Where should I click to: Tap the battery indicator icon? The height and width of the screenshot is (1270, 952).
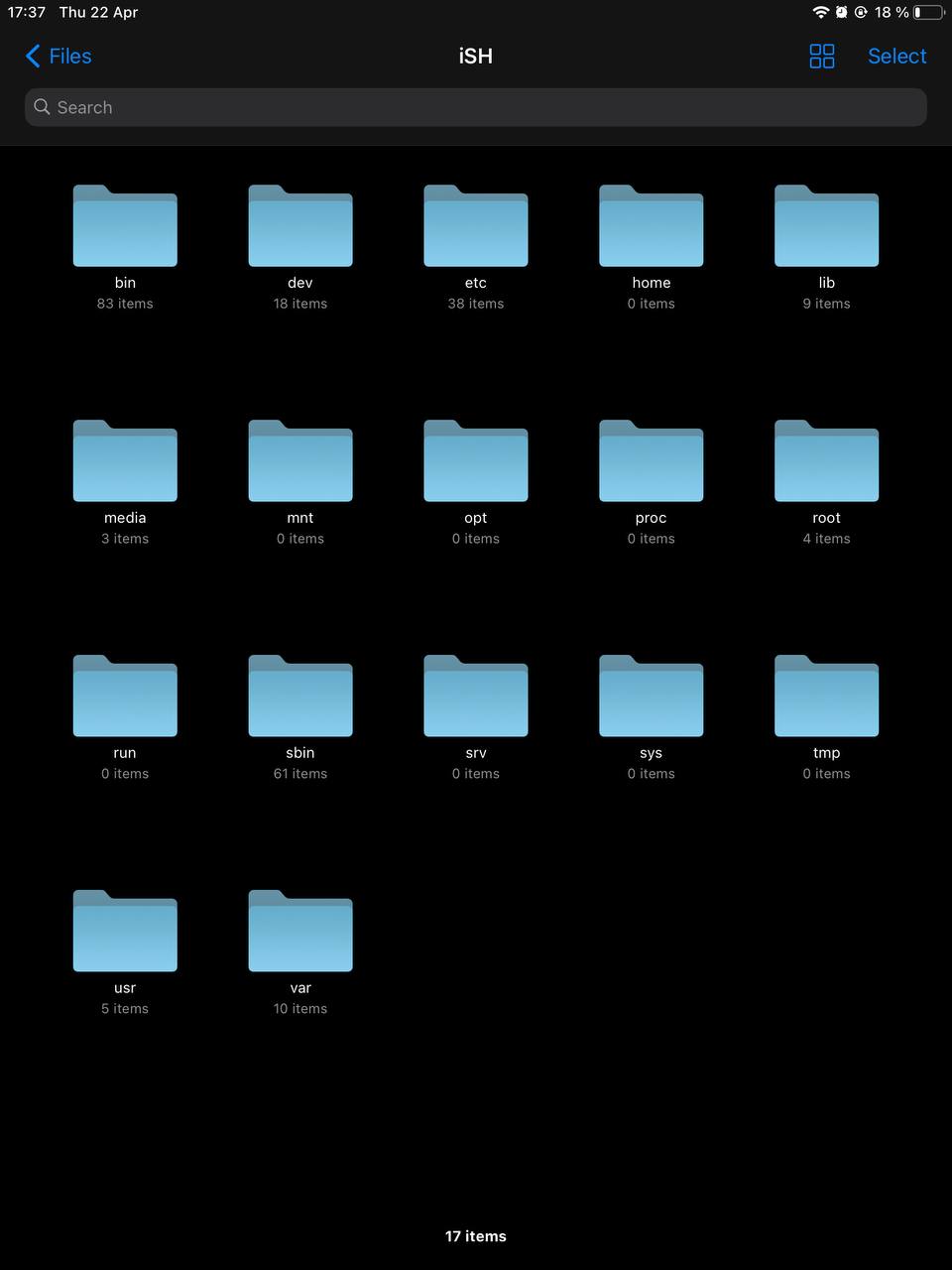pos(929,12)
